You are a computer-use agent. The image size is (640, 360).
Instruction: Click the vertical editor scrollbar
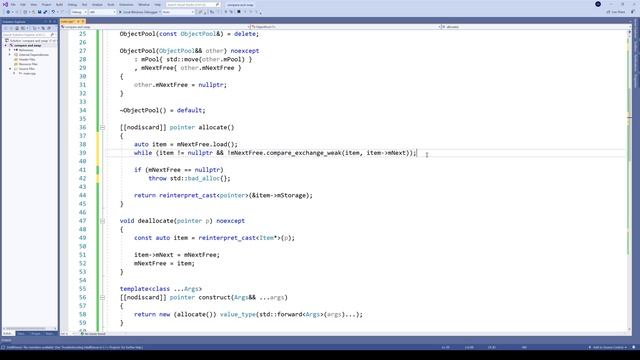[629, 180]
